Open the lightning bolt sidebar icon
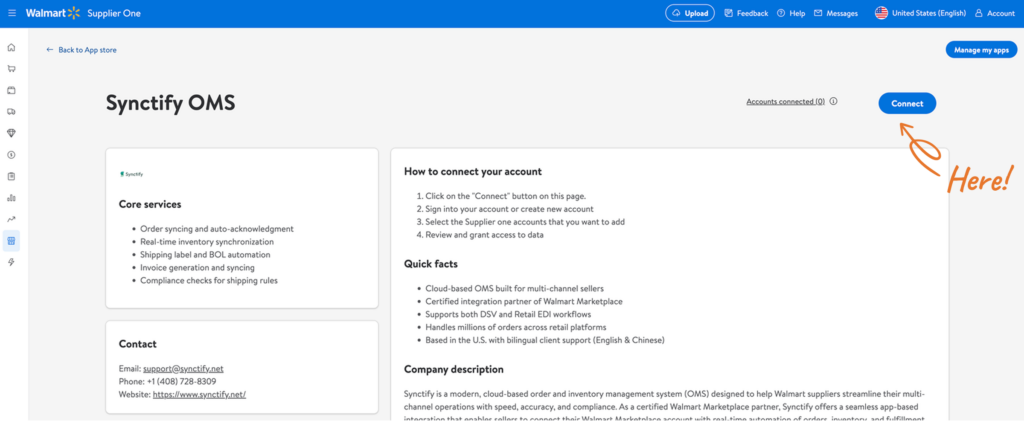 [x=11, y=262]
